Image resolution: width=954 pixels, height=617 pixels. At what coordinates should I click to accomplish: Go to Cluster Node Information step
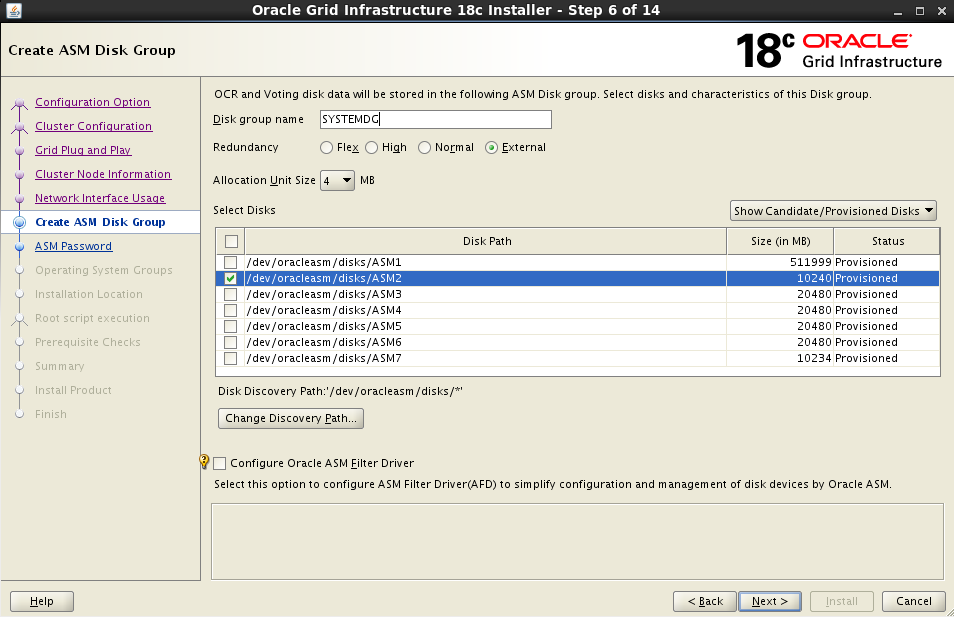click(x=103, y=174)
